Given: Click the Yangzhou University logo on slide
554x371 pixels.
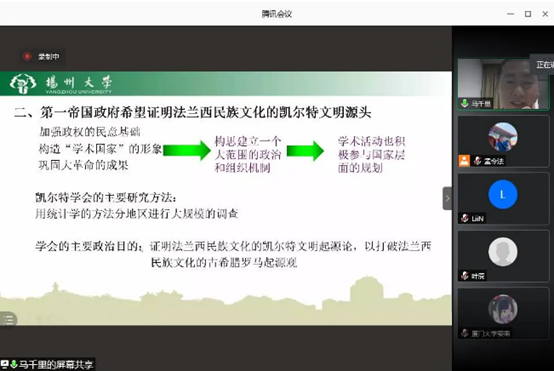Looking at the screenshot, I should pyautogui.click(x=61, y=84).
